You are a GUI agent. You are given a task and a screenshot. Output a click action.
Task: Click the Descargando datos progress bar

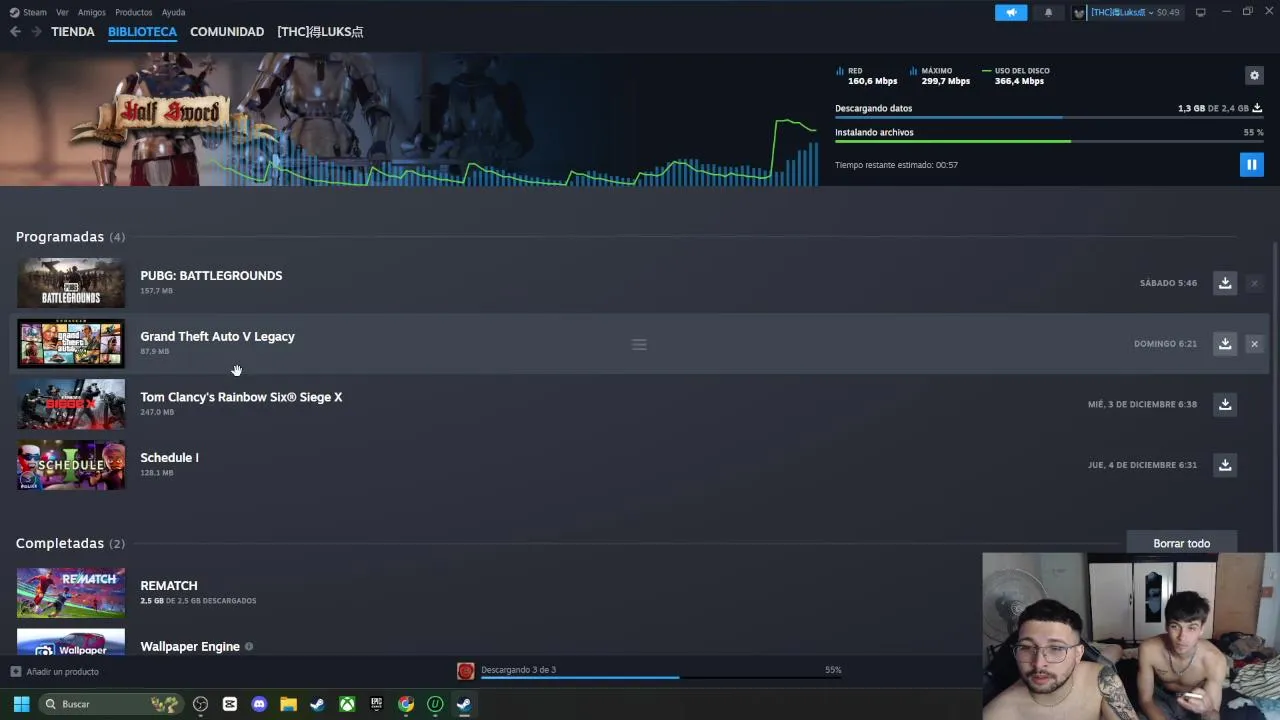coord(1048,118)
